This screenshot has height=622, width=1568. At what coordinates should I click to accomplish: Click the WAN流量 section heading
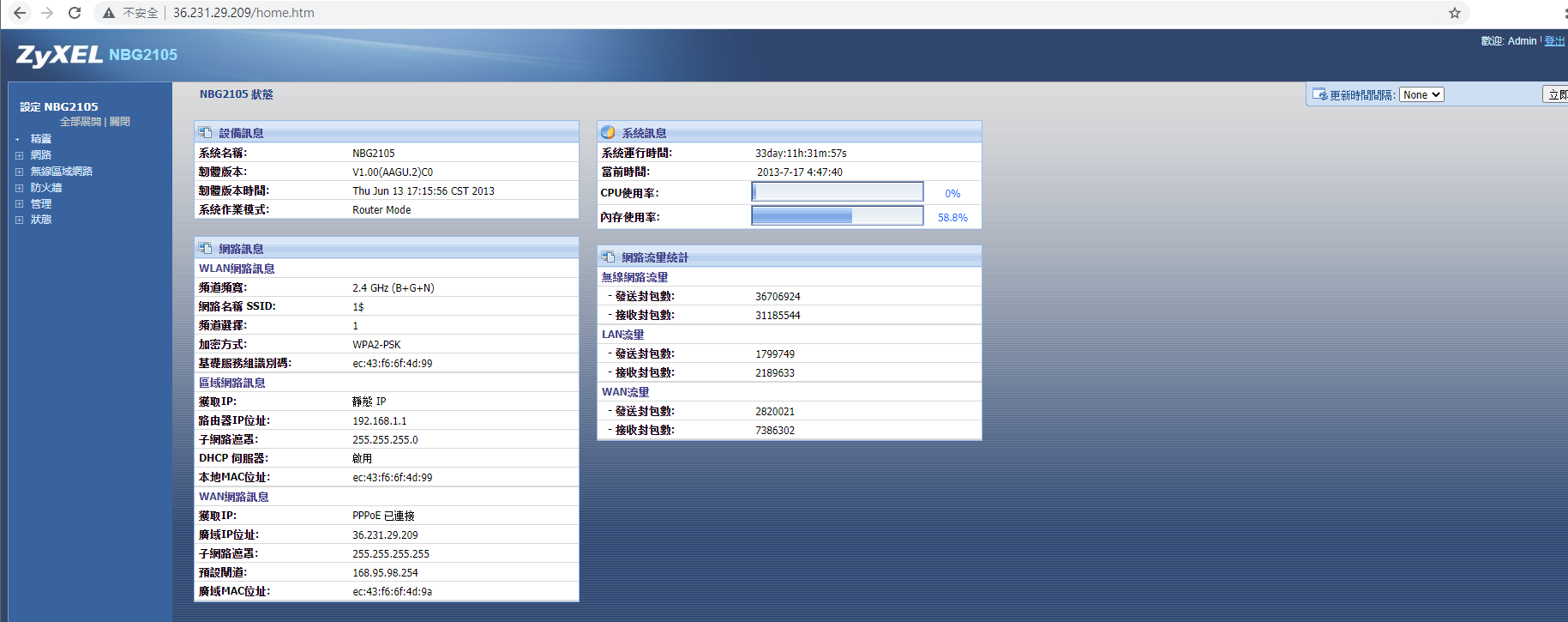coord(625,392)
